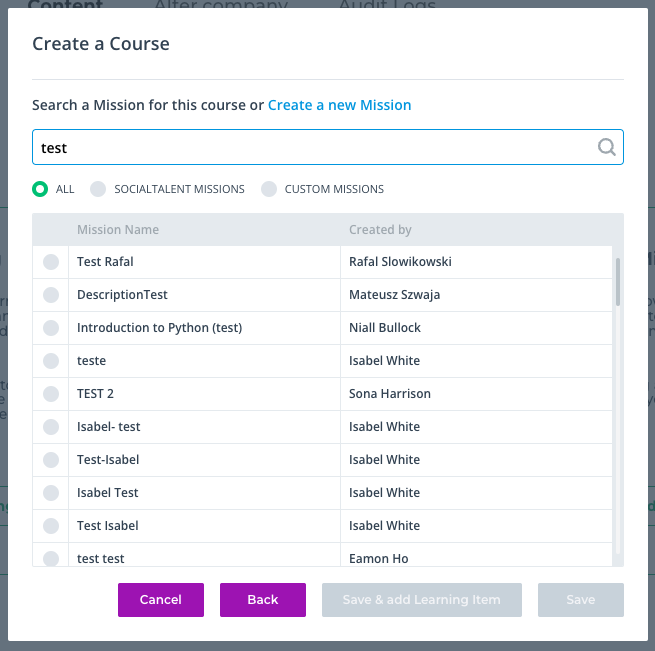Click the Cancel button
655x651 pixels.
(x=161, y=600)
